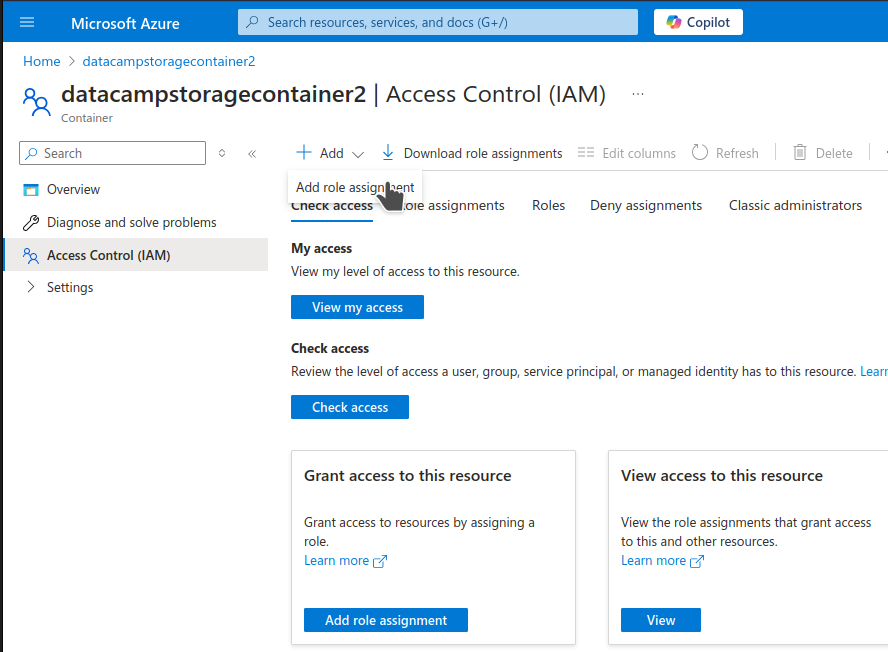Click the download arrow icon

pyautogui.click(x=387, y=152)
